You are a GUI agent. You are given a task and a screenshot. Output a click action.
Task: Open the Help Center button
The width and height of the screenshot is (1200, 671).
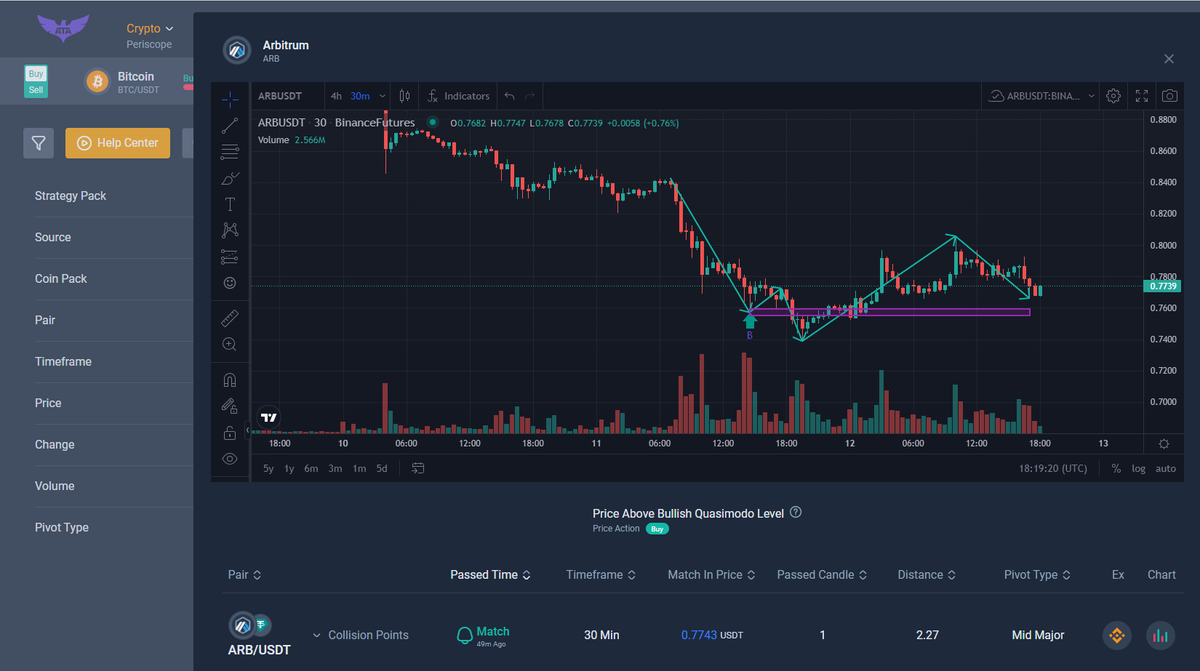click(x=118, y=143)
